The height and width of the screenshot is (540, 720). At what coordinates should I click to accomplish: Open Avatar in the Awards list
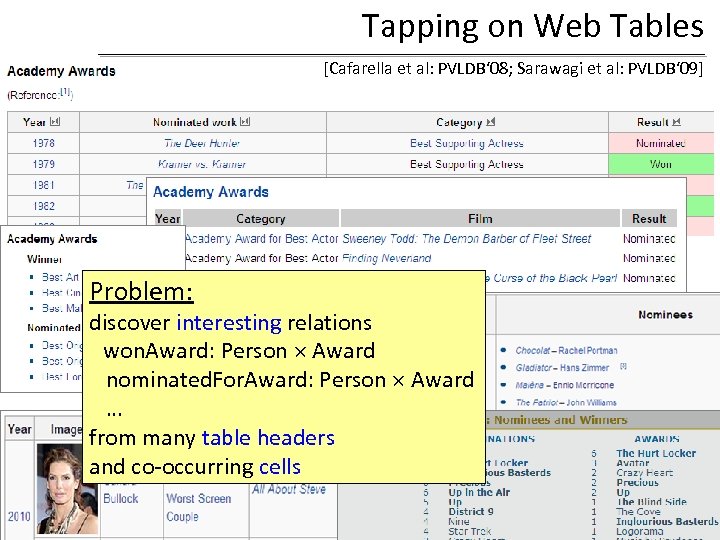[633, 463]
